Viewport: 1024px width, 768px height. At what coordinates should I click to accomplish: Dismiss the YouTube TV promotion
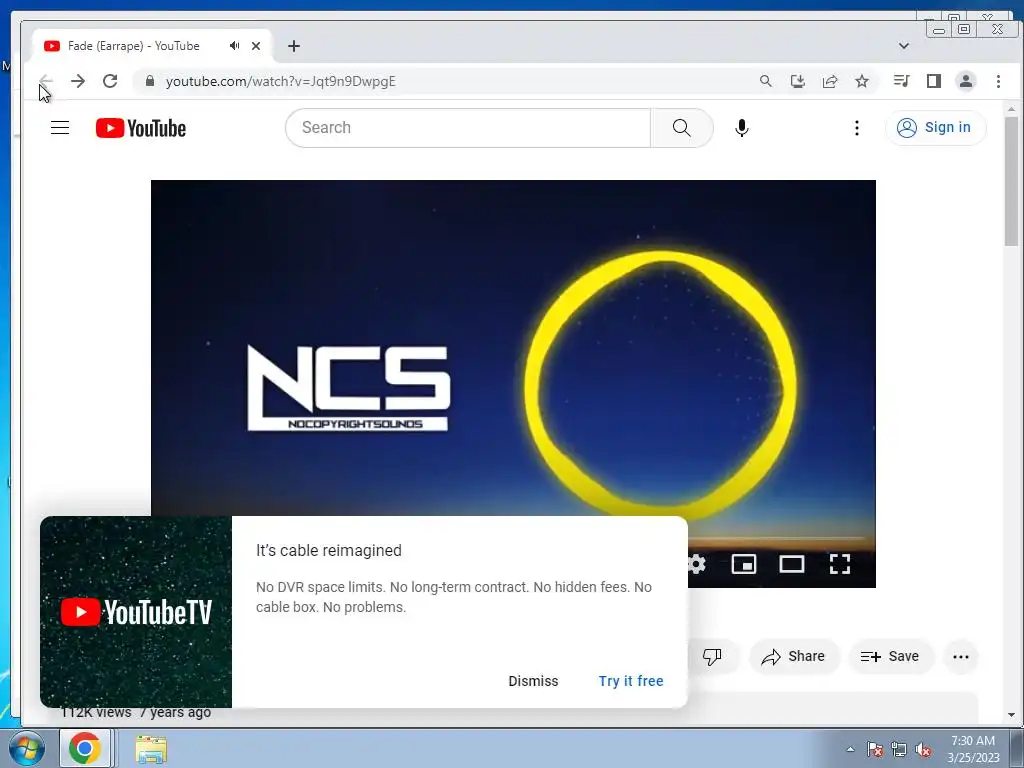[x=533, y=681]
